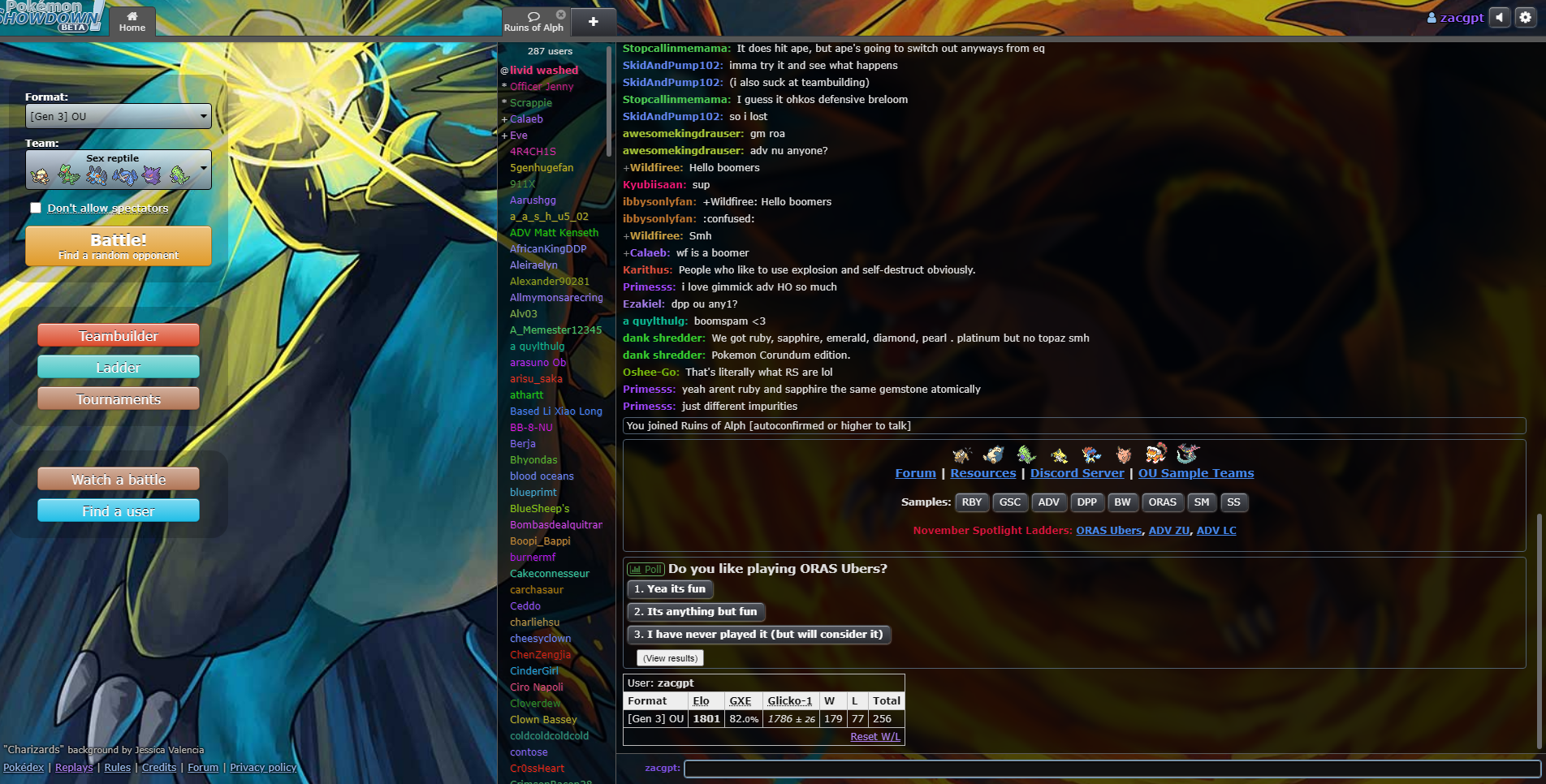This screenshot has height=784, width=1546.
Task: Open the Discord Server link
Action: tap(1077, 473)
